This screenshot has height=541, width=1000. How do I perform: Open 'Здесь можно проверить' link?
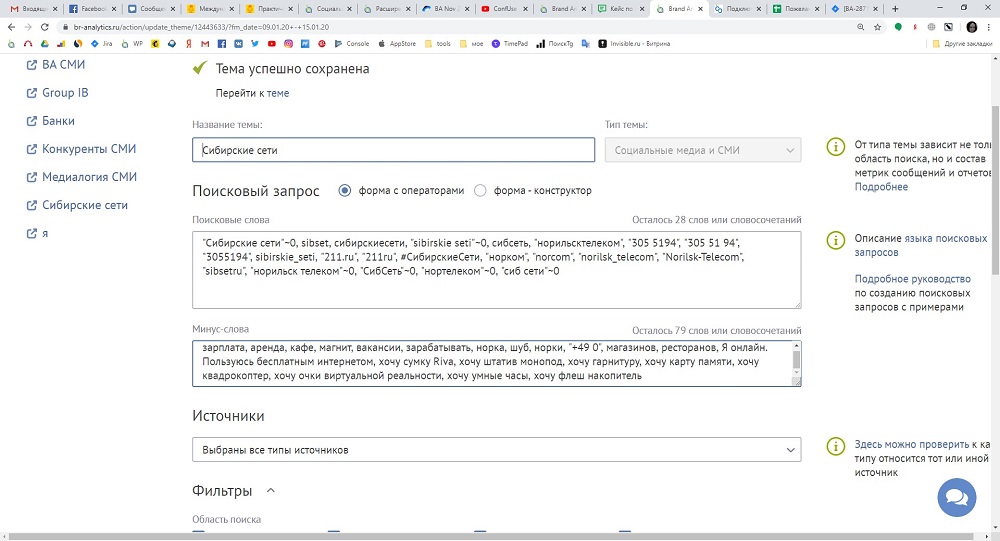pos(911,444)
